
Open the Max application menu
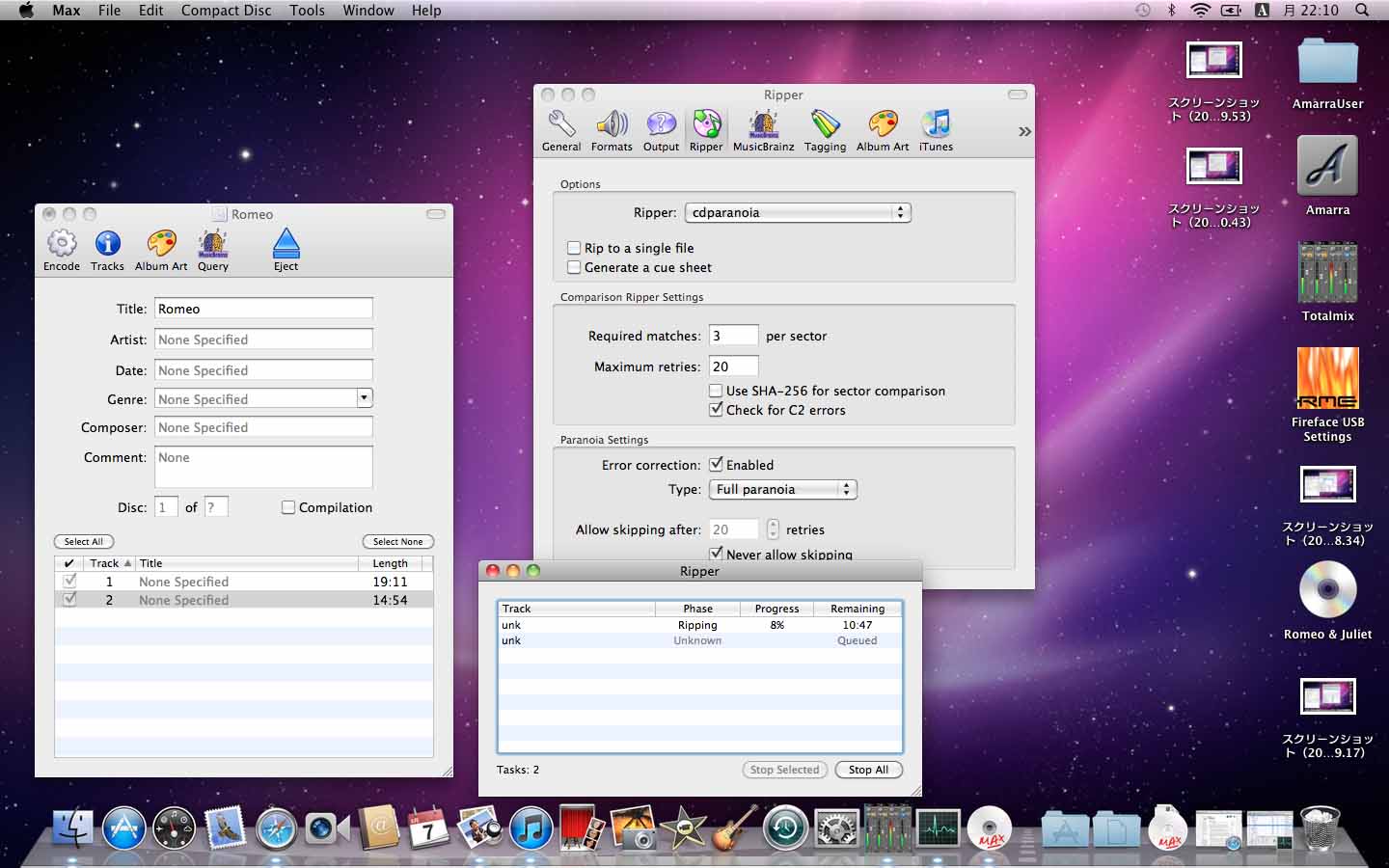[67, 11]
